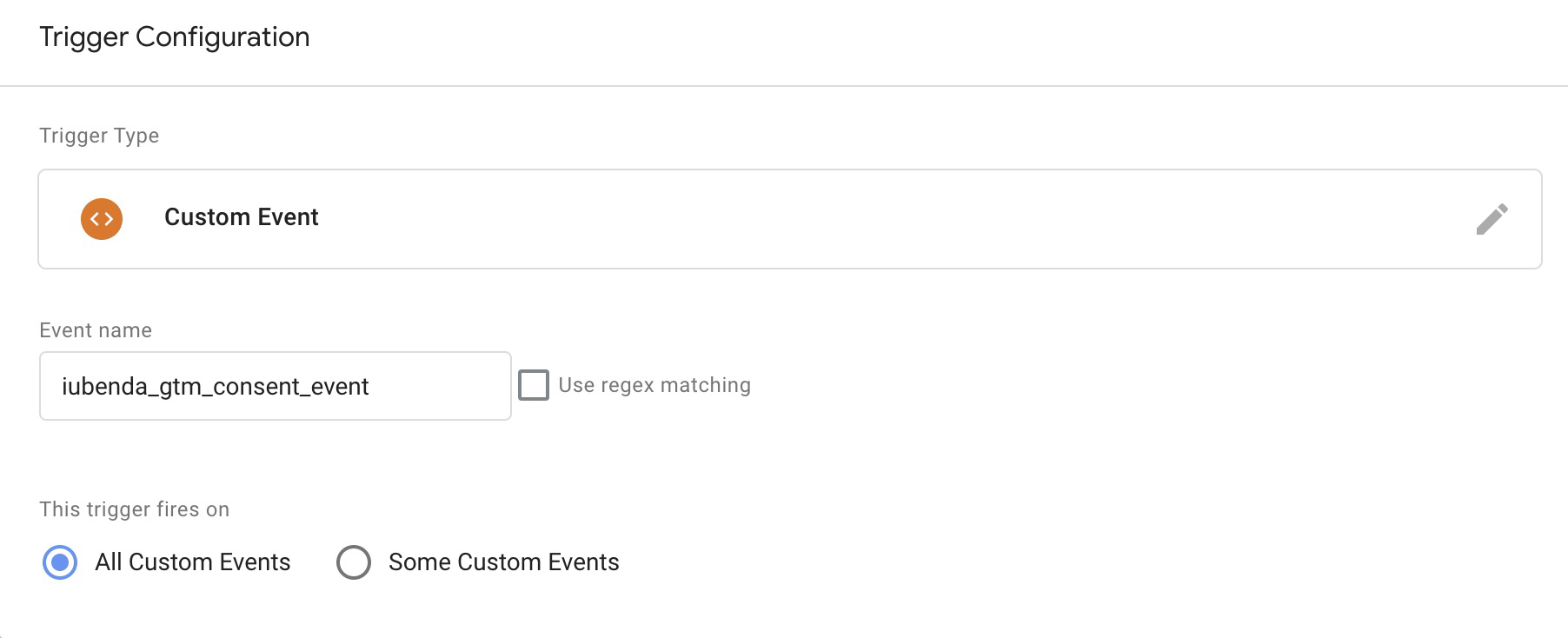Click the "This trigger fires on" label
This screenshot has width=1568, height=638.
pyautogui.click(x=134, y=509)
